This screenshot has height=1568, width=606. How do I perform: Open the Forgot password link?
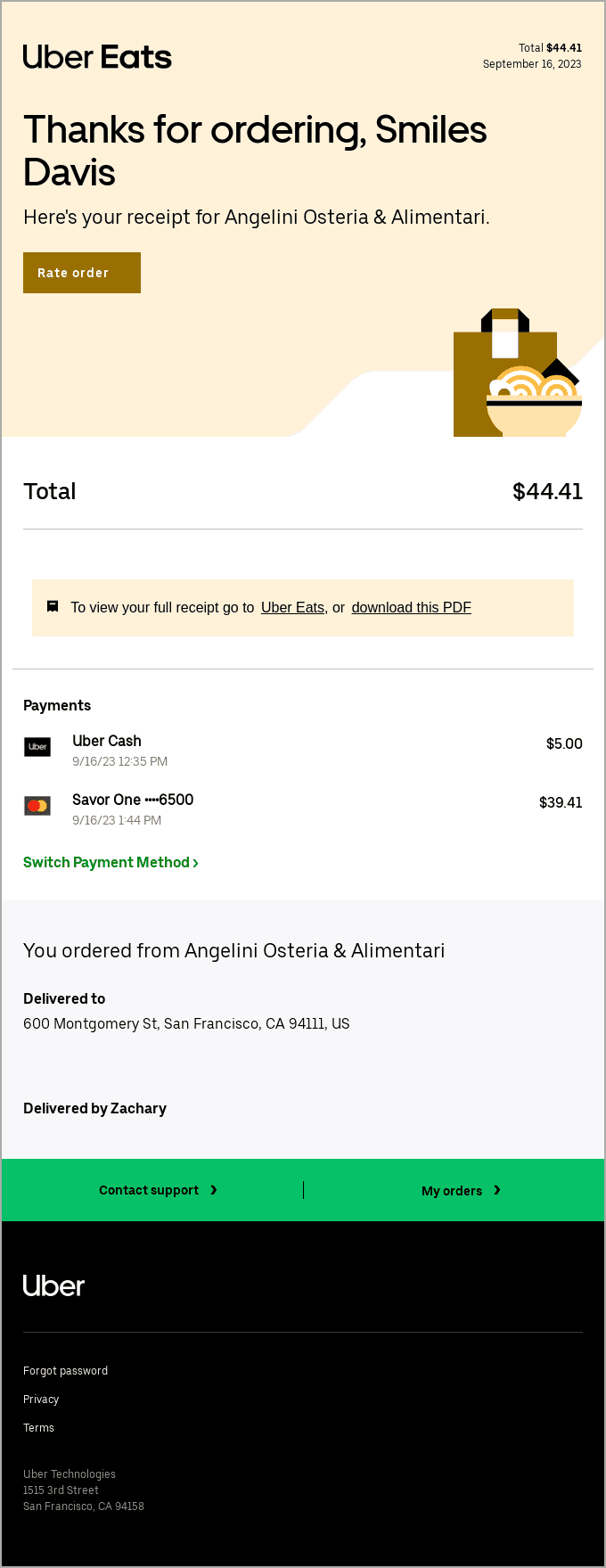click(65, 1370)
